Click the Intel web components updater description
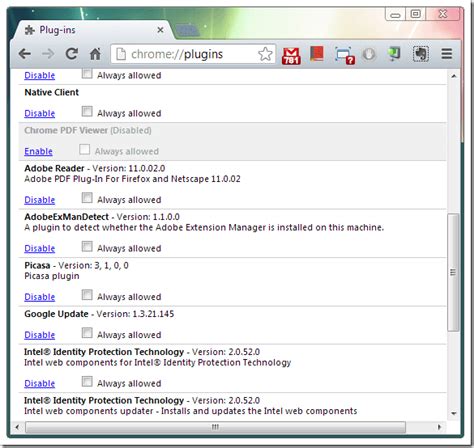 point(191,411)
